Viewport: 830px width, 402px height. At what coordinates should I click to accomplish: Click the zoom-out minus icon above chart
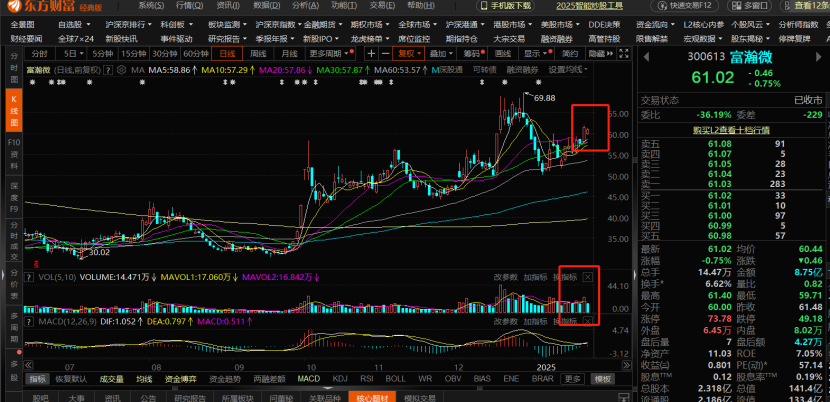point(386,53)
